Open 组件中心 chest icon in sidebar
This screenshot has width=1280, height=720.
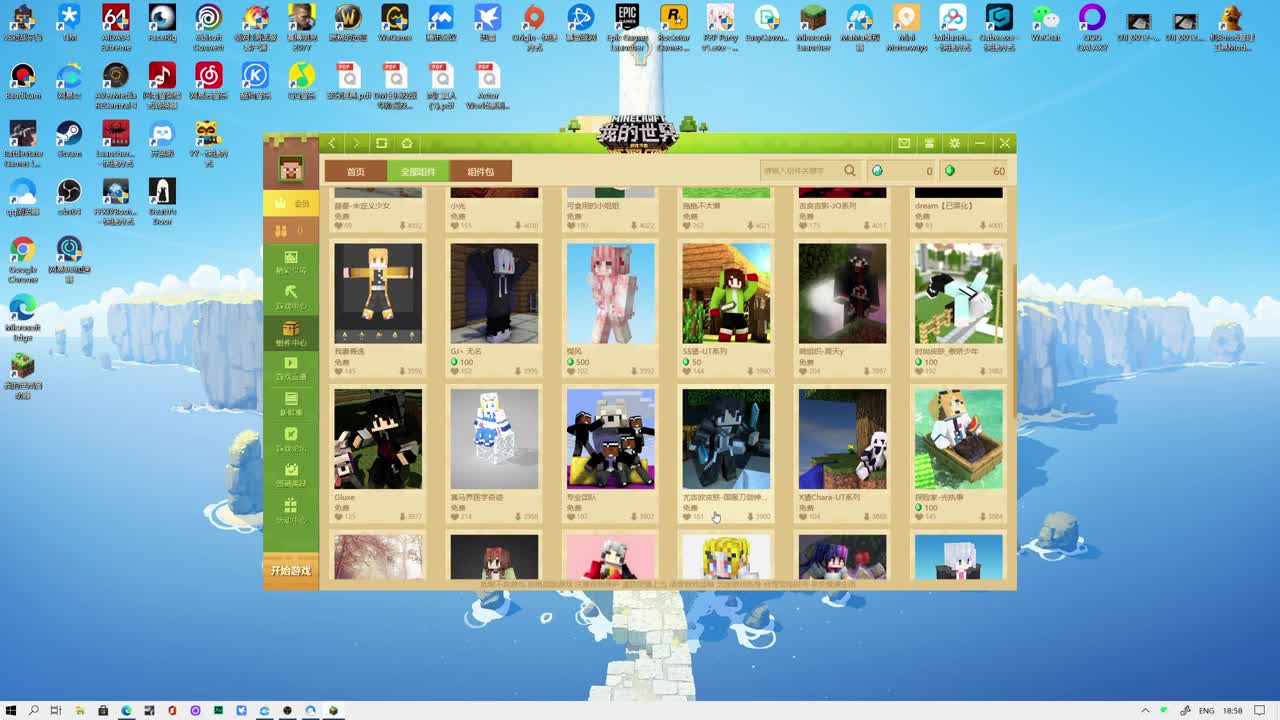291,333
